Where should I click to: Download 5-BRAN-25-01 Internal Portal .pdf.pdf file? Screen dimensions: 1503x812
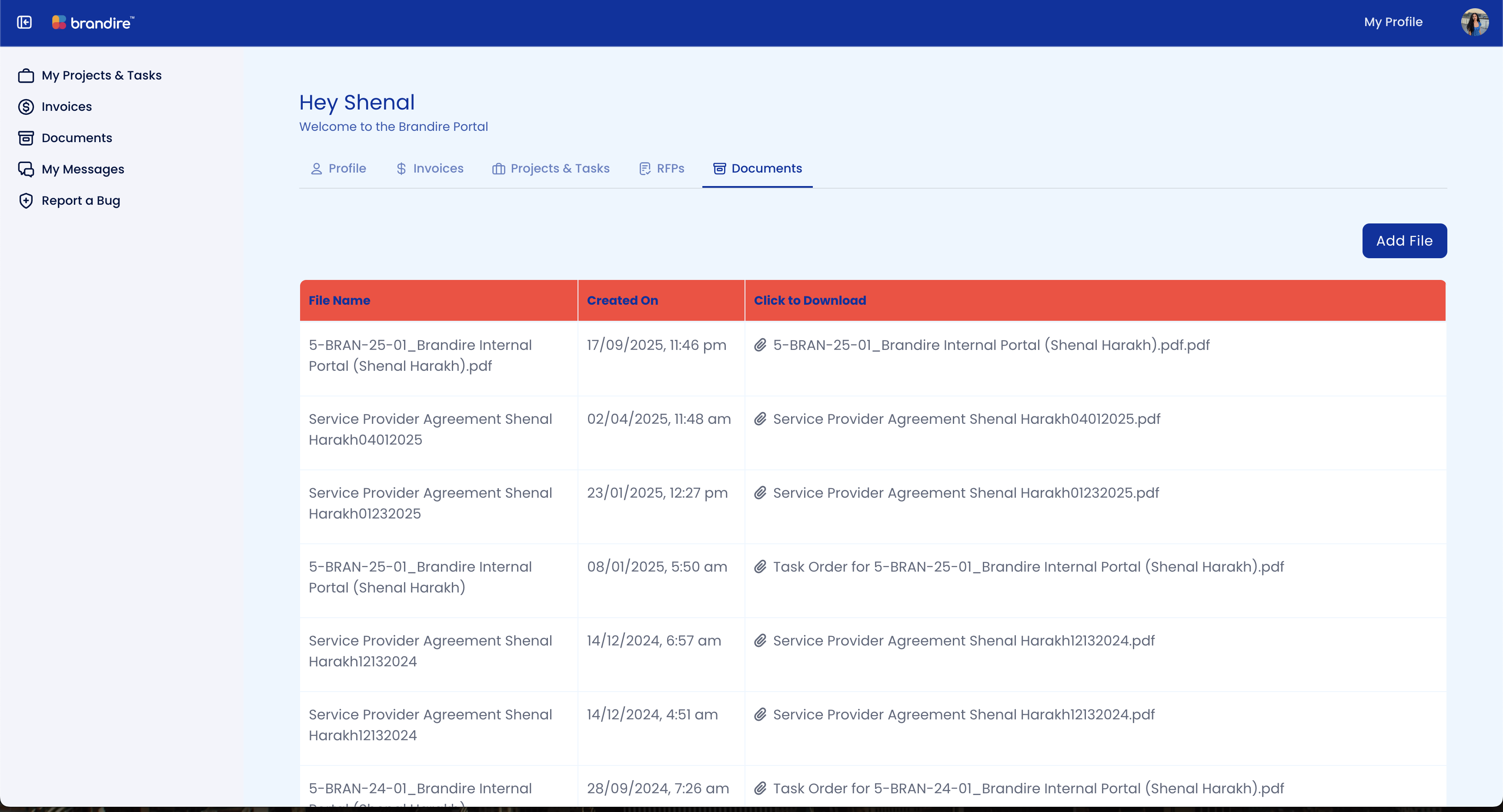(x=991, y=345)
